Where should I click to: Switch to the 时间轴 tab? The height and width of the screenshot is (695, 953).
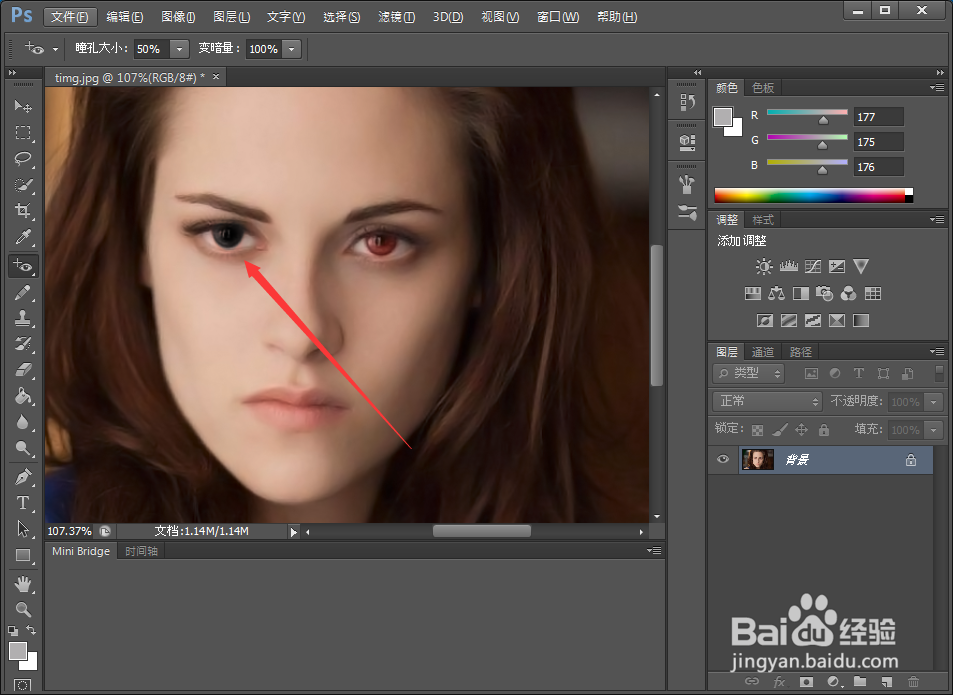tap(142, 551)
